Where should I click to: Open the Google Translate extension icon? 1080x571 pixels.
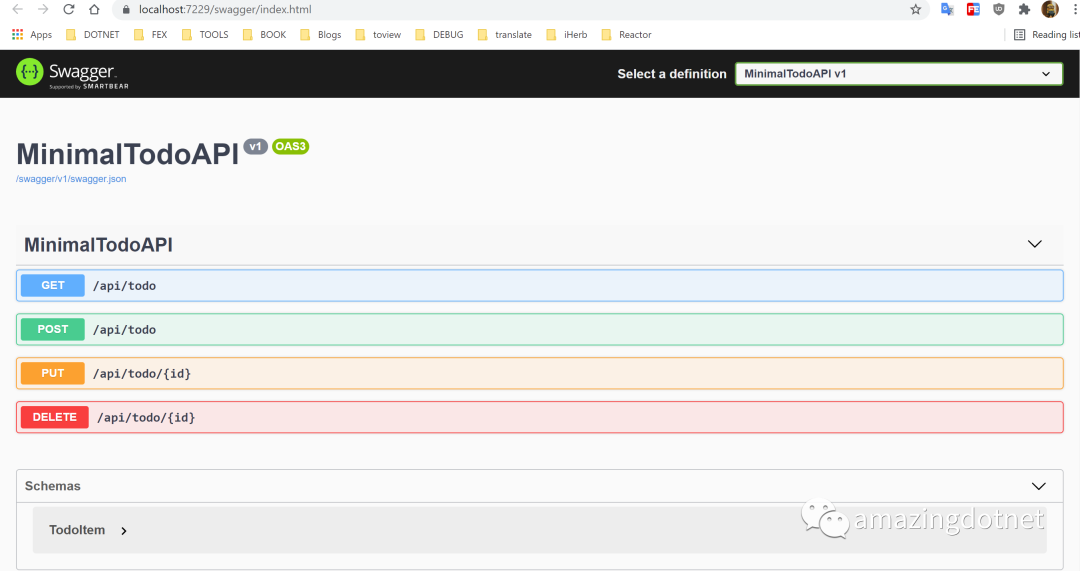947,9
